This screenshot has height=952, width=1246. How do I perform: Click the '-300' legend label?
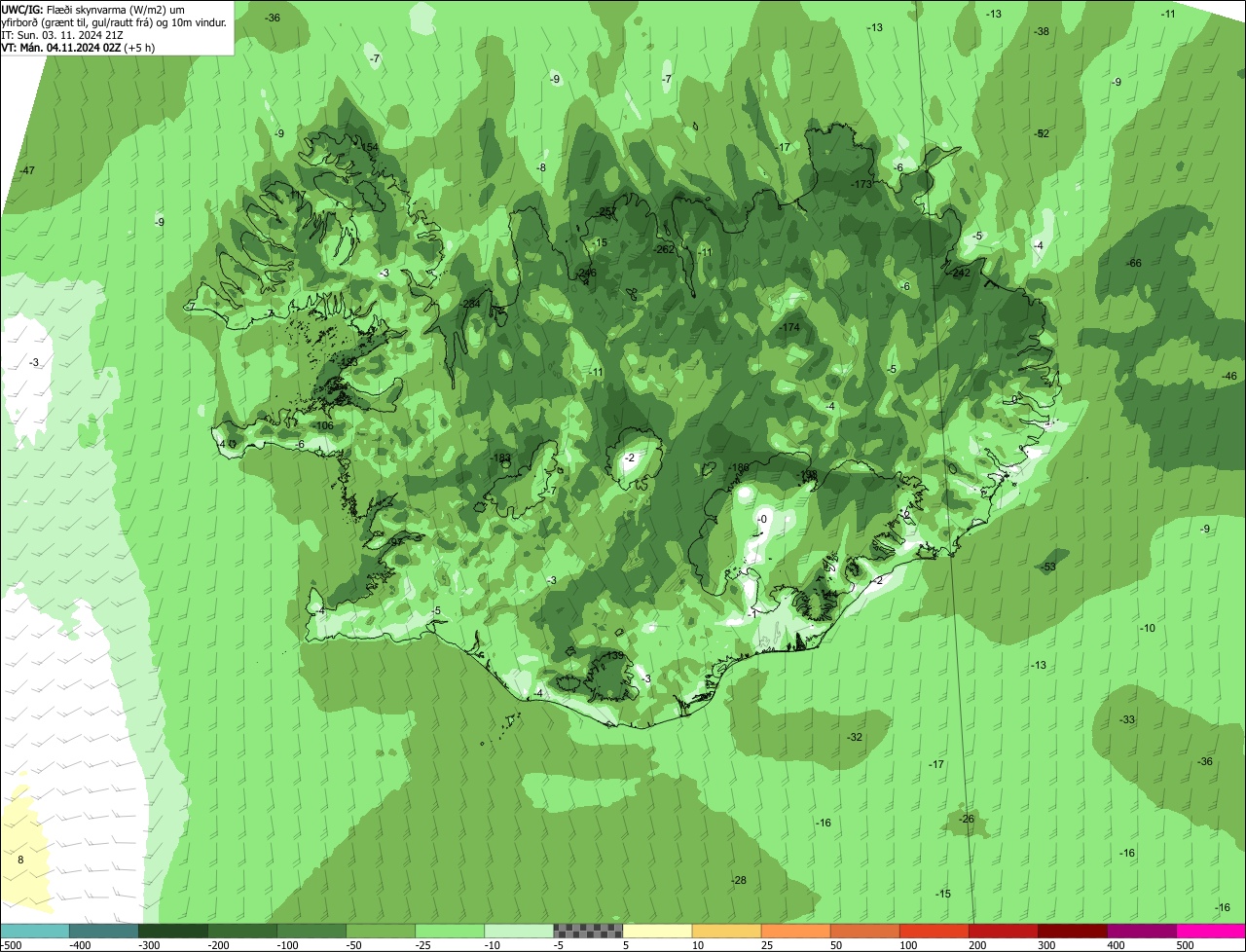[x=149, y=945]
